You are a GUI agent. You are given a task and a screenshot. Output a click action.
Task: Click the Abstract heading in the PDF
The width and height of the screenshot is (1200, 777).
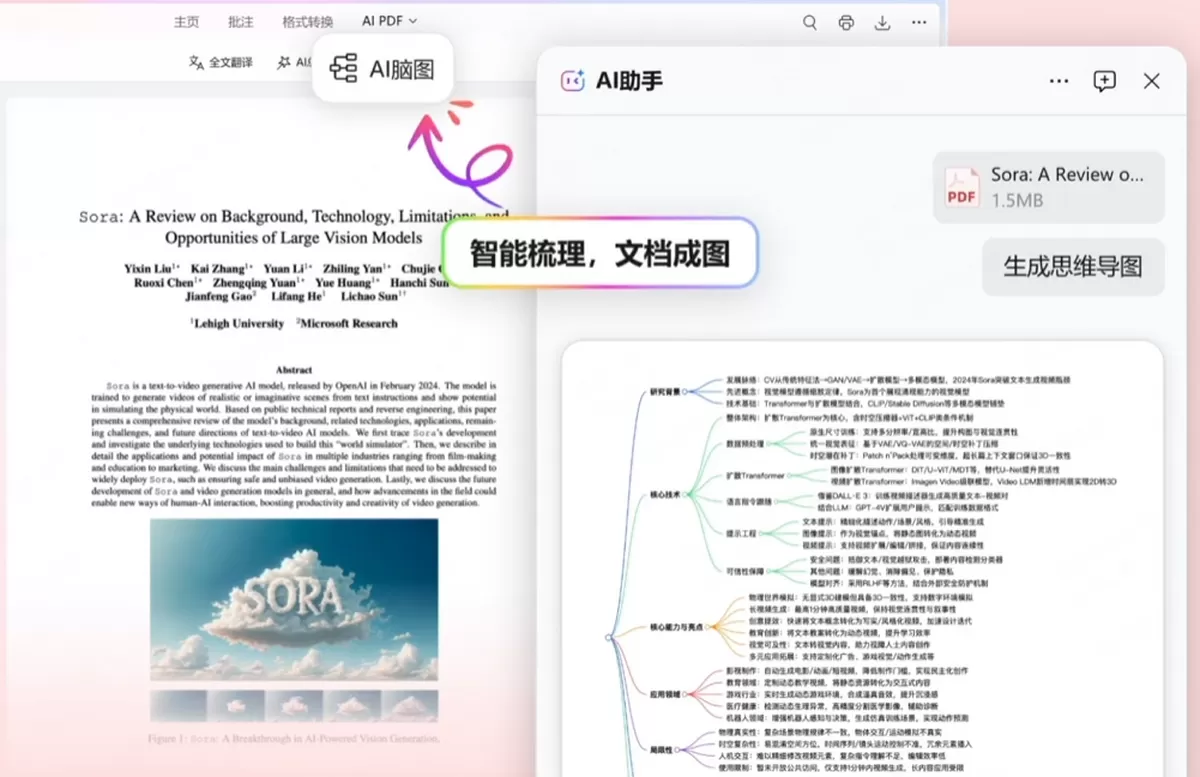294,369
